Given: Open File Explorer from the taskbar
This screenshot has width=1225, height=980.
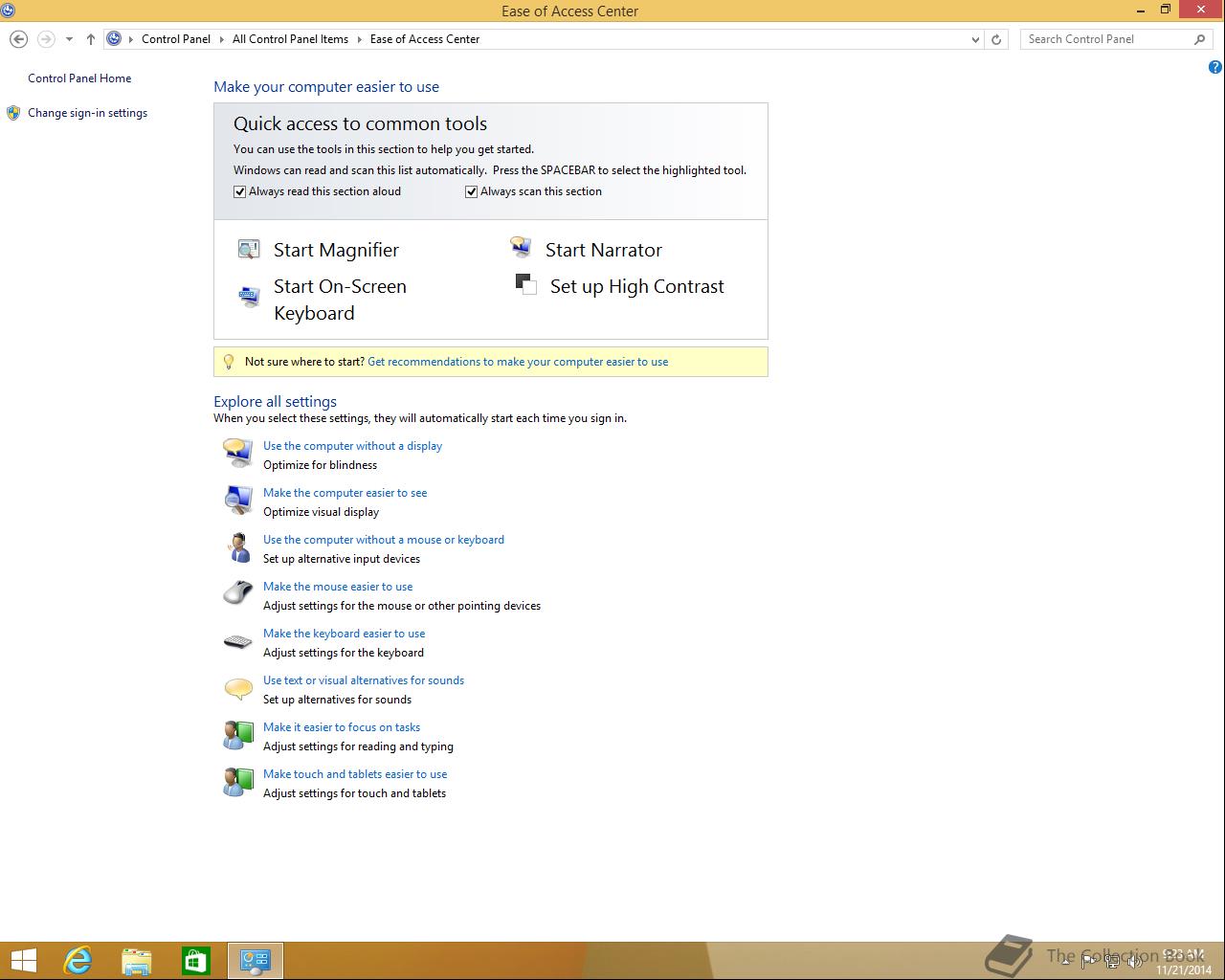Looking at the screenshot, I should click(137, 961).
